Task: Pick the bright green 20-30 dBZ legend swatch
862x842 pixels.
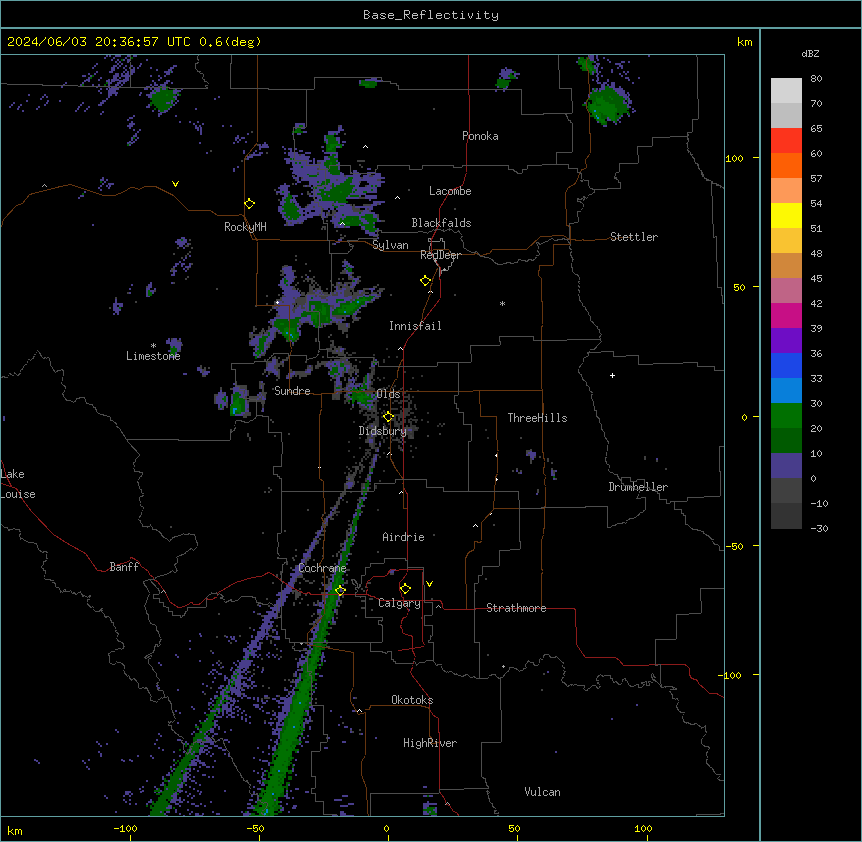Action: click(x=786, y=416)
